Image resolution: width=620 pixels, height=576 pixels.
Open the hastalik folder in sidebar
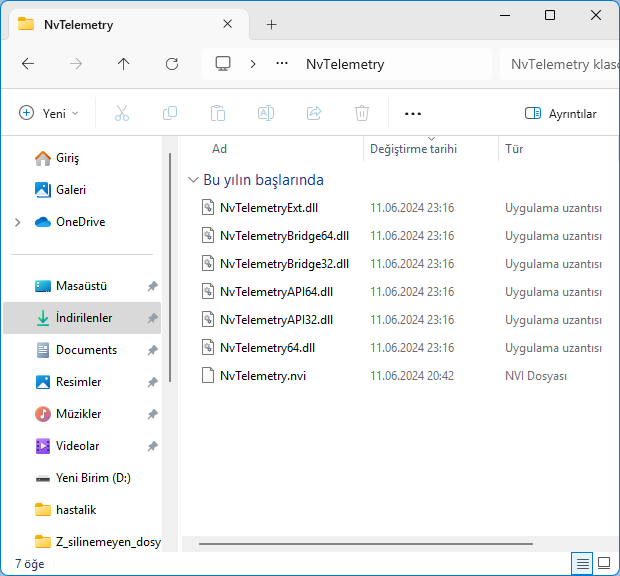[76, 510]
